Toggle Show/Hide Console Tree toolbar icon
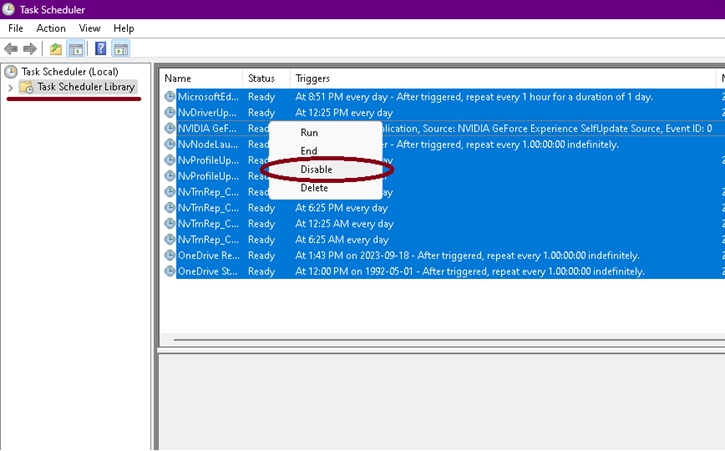 click(75, 49)
